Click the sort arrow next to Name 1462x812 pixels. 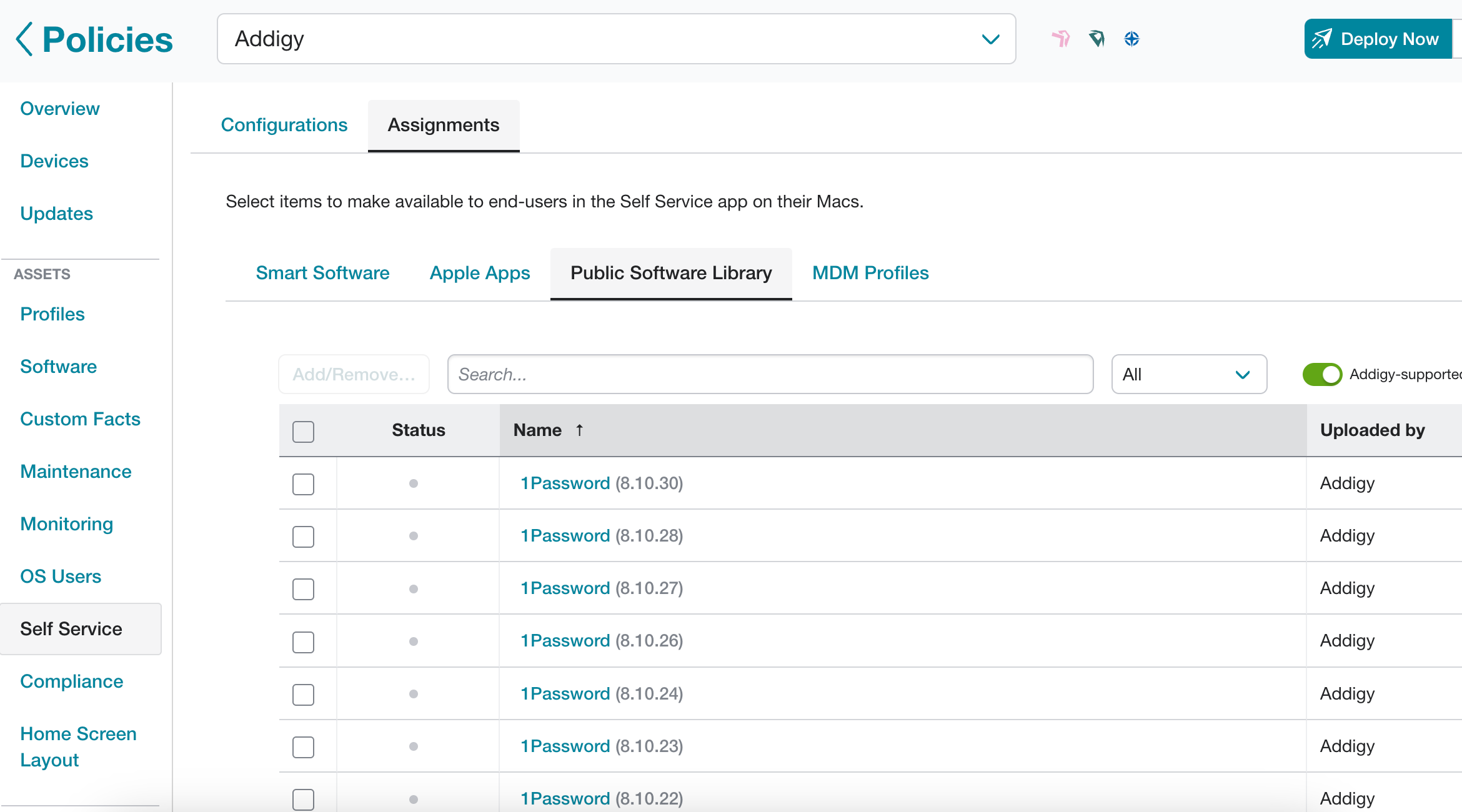tap(579, 430)
